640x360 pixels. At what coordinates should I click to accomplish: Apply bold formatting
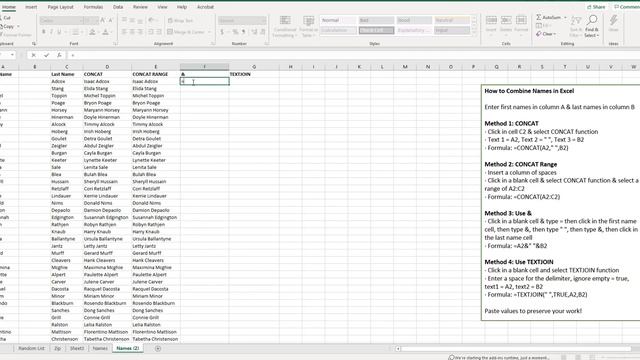[x=44, y=32]
